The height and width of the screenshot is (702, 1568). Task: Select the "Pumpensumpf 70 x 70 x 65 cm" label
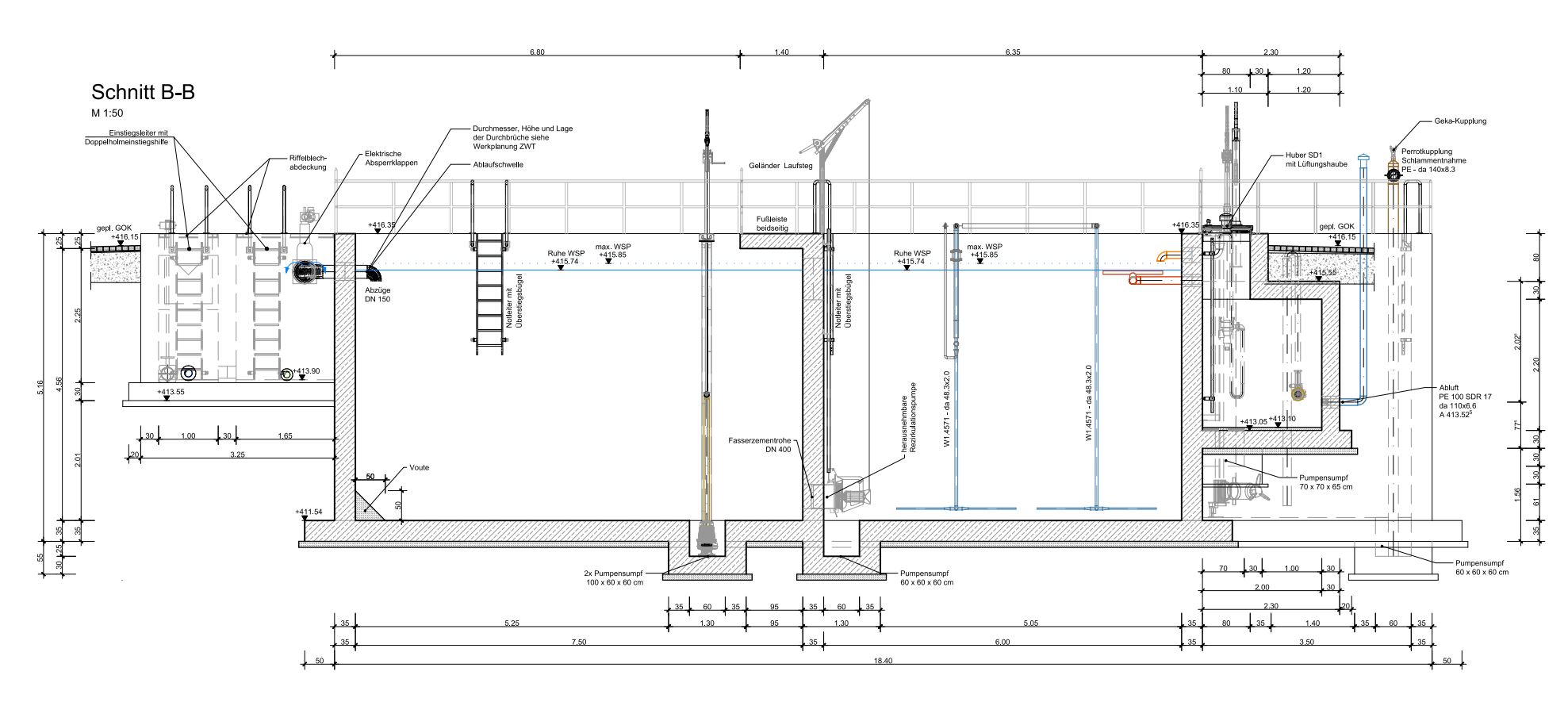1325,482
